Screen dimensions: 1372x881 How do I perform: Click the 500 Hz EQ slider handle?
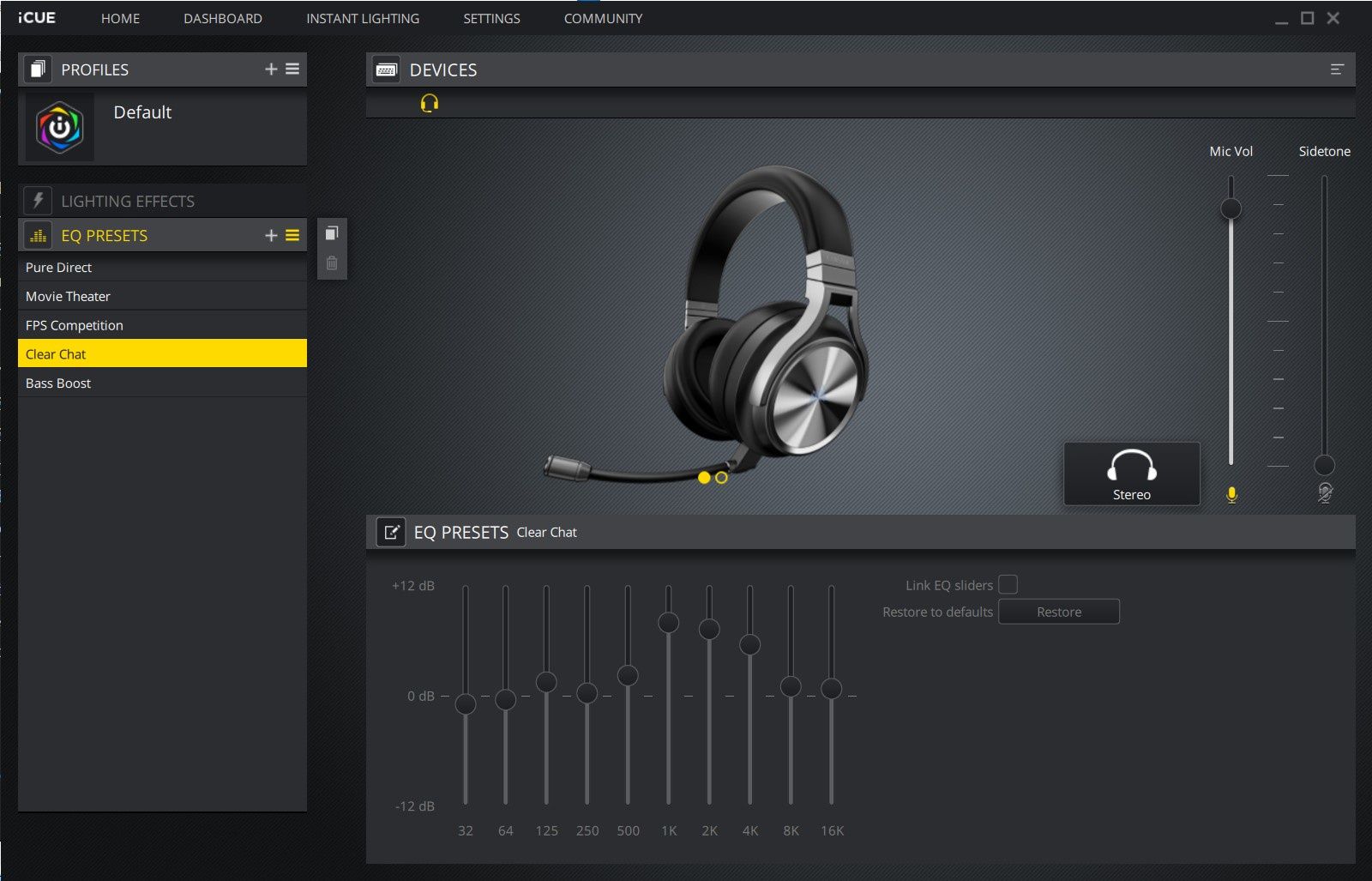pos(628,675)
